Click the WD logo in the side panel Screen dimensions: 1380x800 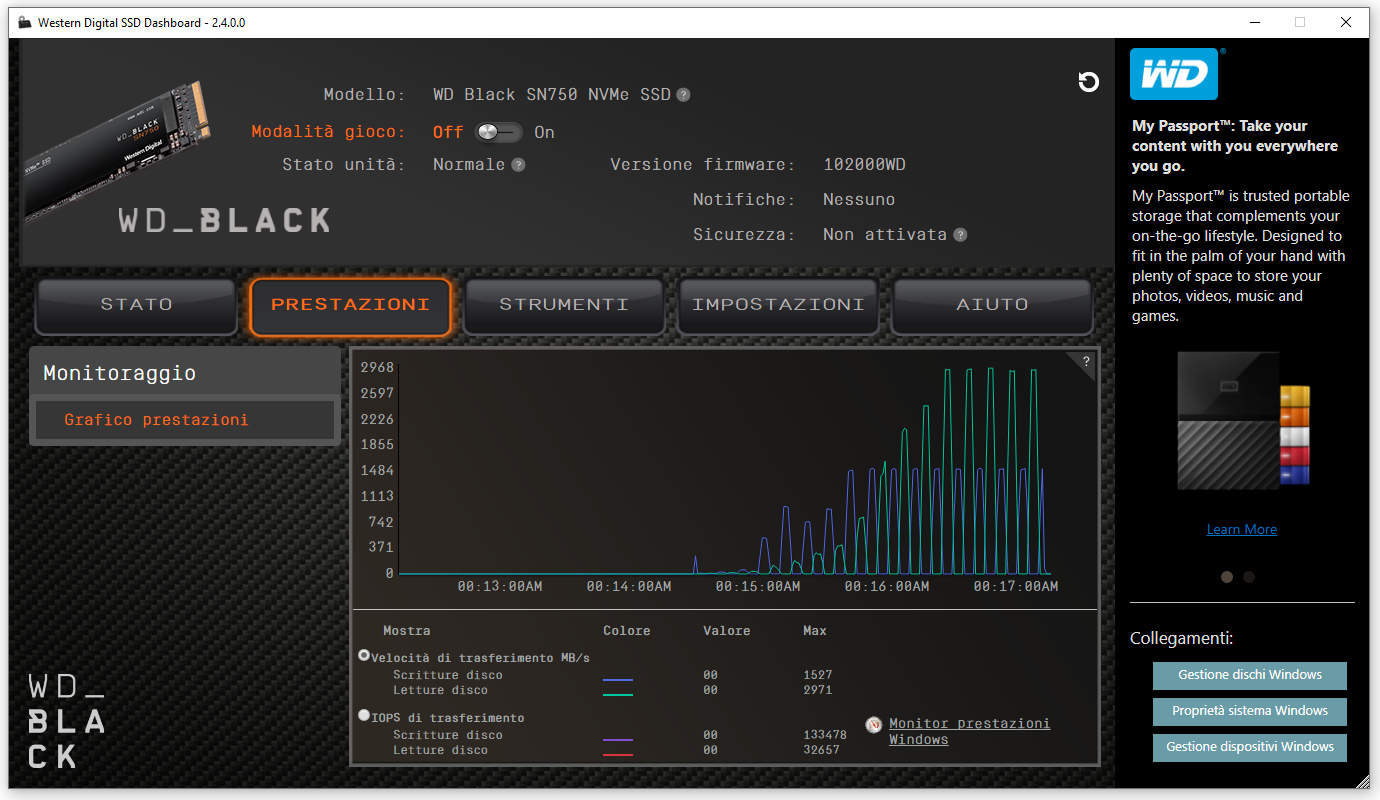(1174, 74)
